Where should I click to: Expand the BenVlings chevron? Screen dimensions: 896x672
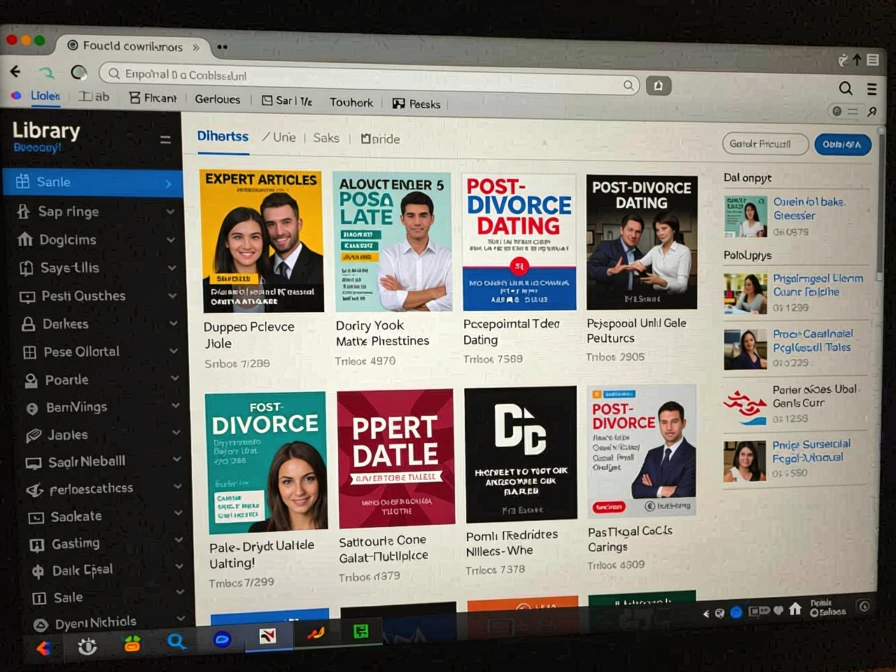pos(175,406)
